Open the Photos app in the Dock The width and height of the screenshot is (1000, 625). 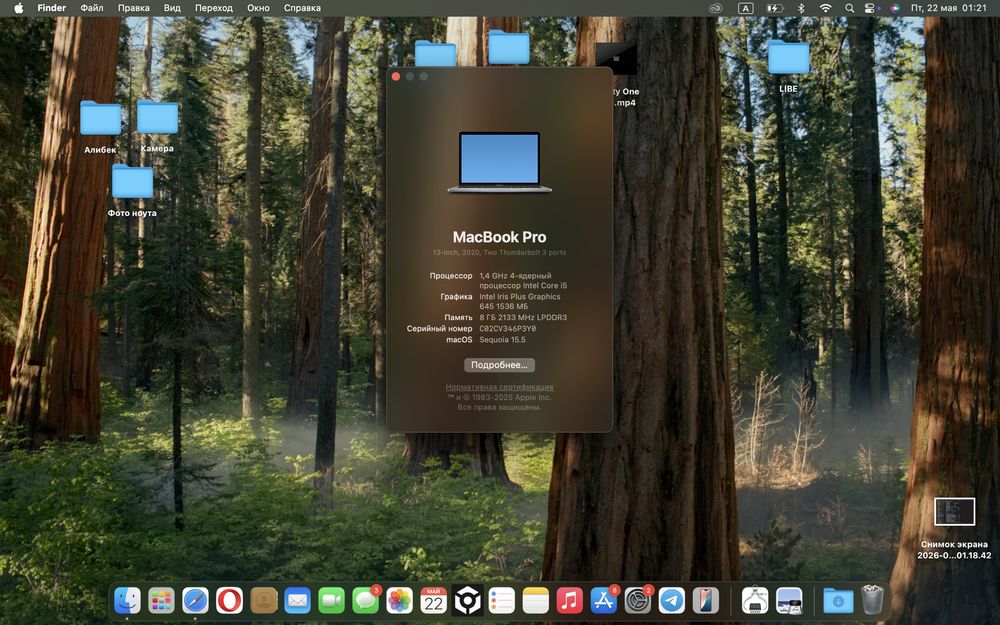coord(400,600)
